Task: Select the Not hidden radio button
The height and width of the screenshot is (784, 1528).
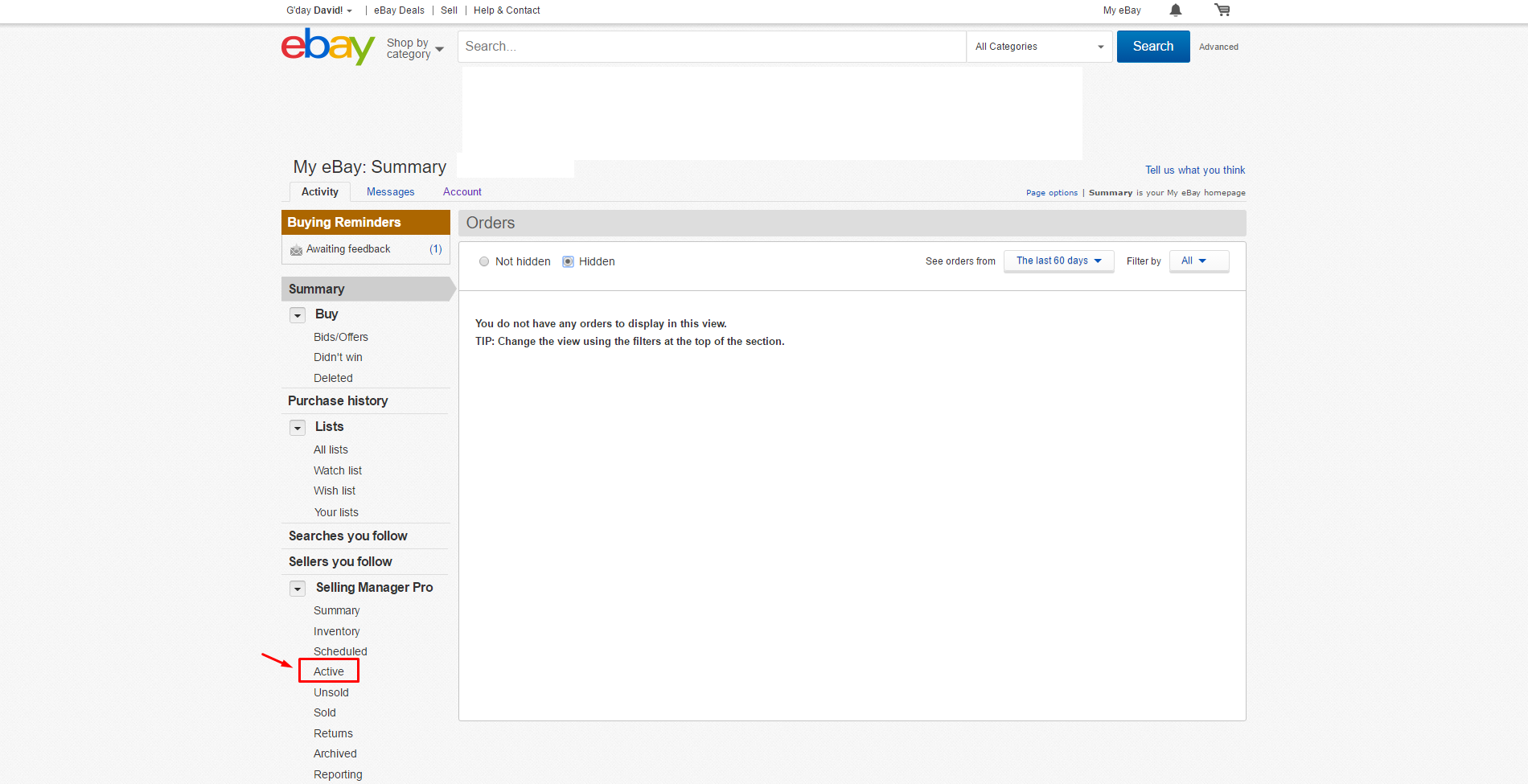Action: [484, 261]
